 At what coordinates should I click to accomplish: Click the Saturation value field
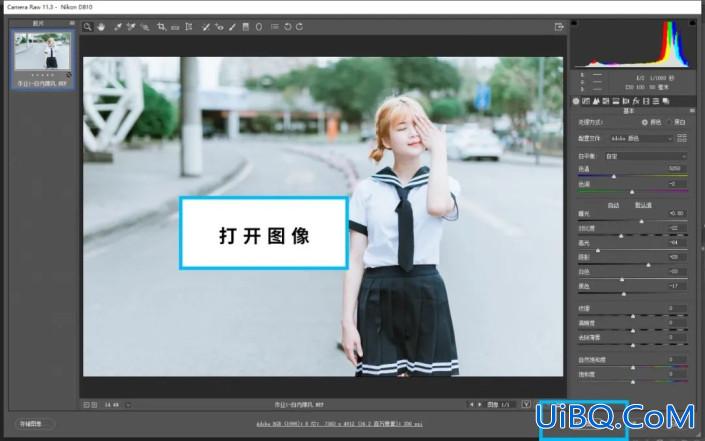676,374
